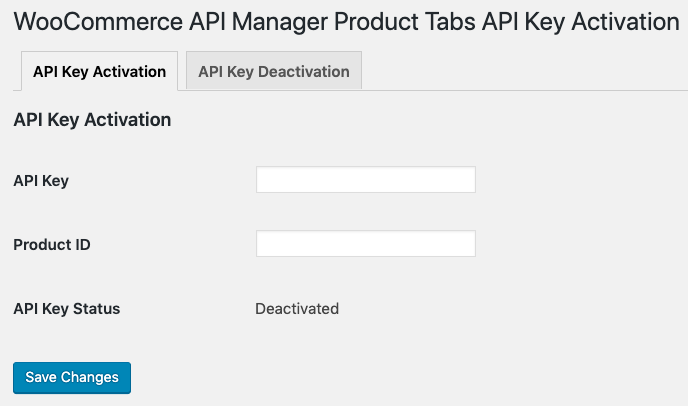The width and height of the screenshot is (688, 406).
Task: Click the API Key Status label
Action: (67, 309)
